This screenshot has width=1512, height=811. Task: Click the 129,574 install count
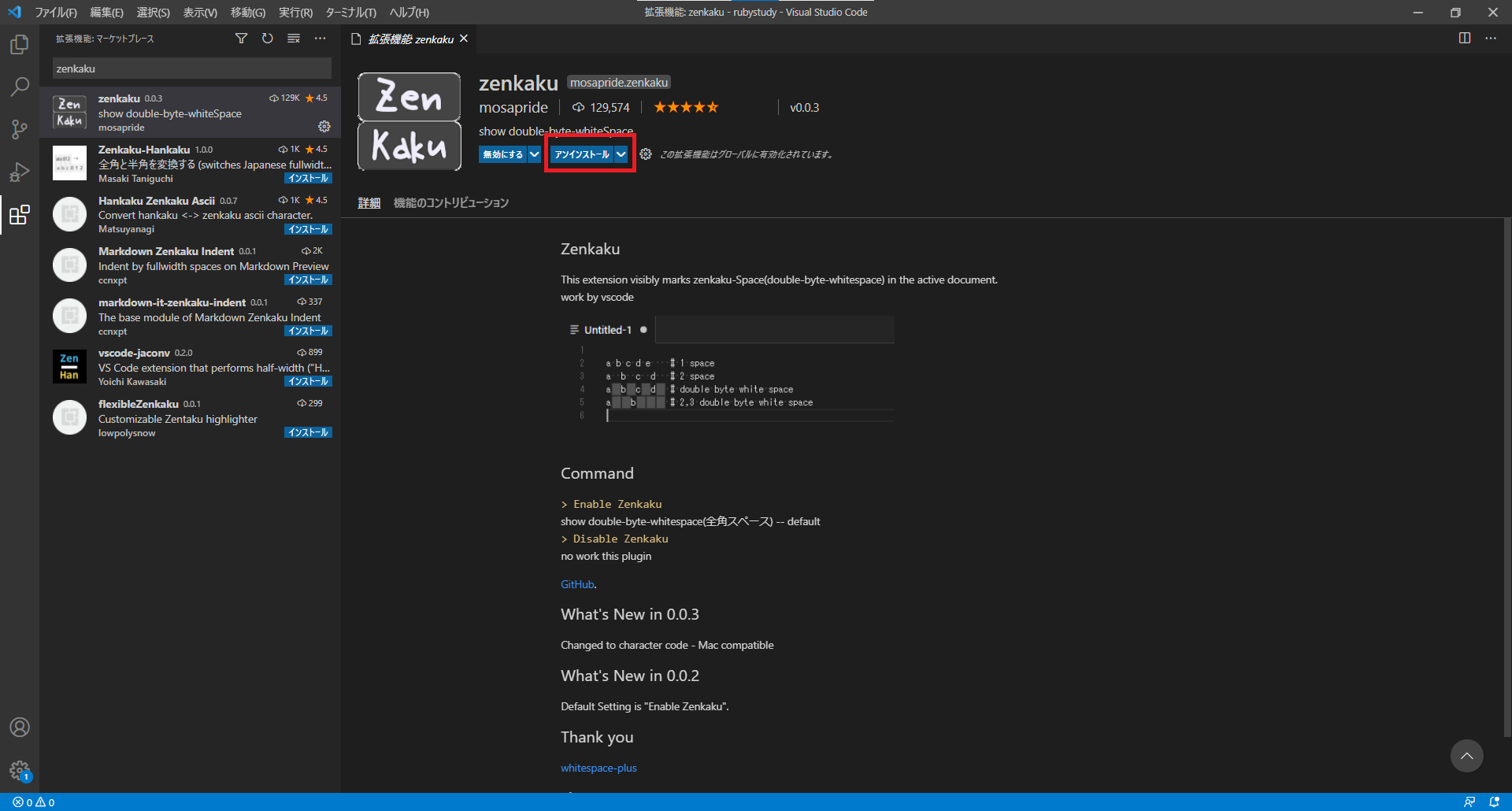coord(601,107)
